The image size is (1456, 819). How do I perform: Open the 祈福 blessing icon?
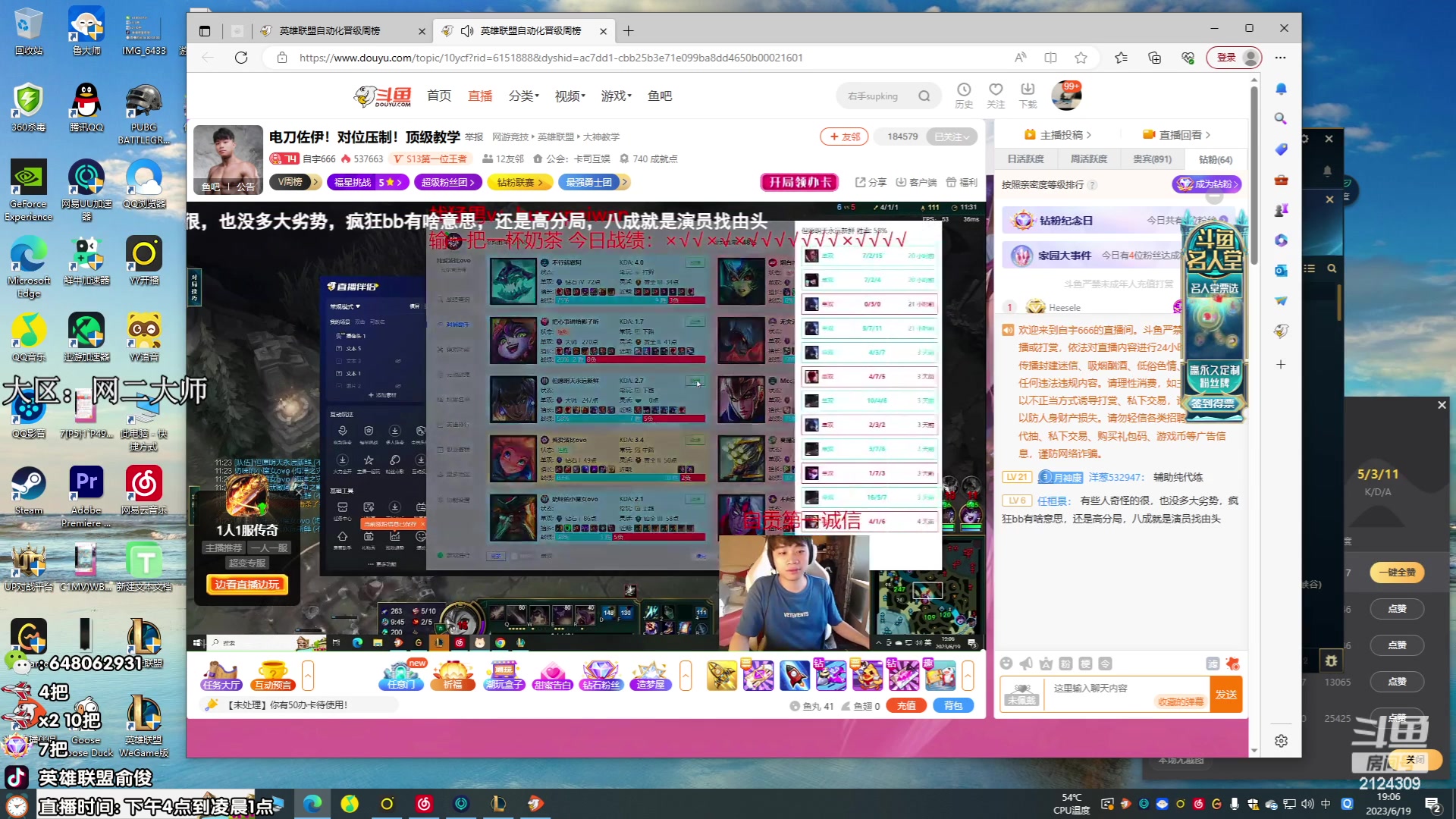tap(453, 675)
